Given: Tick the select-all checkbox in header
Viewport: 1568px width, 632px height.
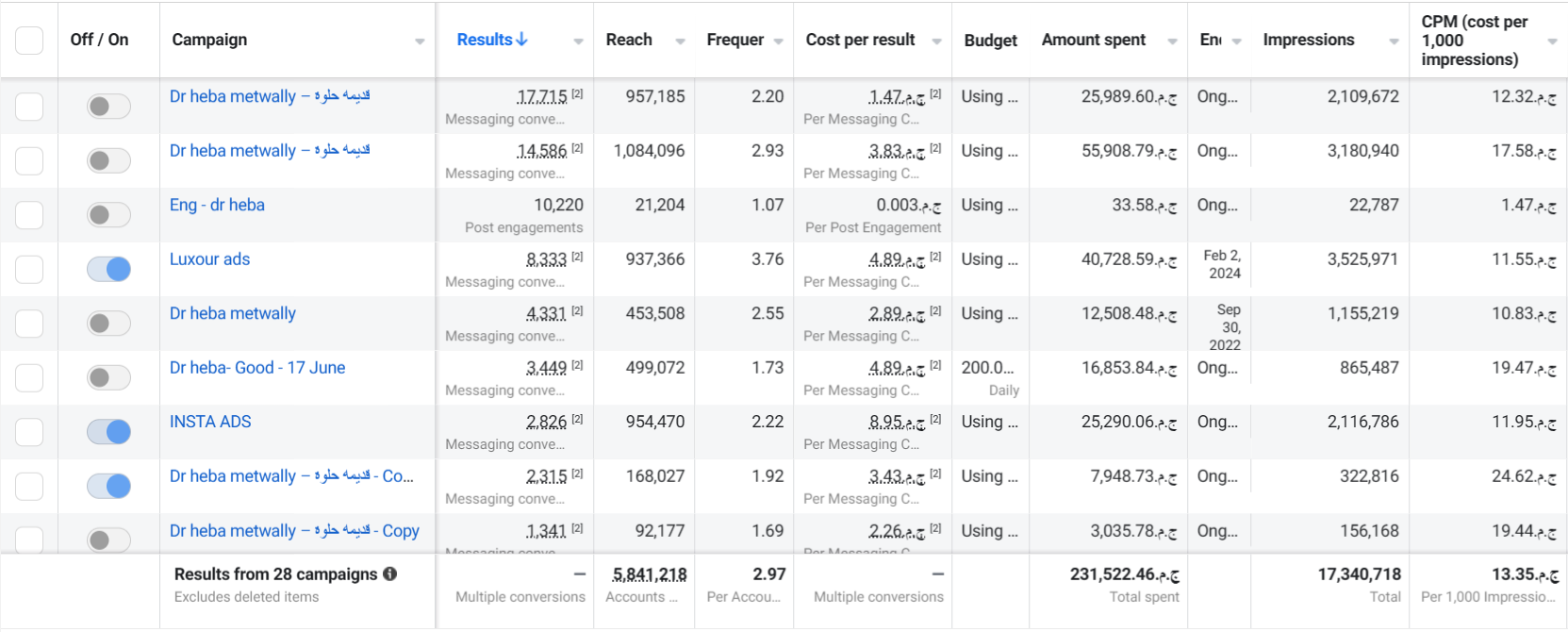Looking at the screenshot, I should pos(29,41).
